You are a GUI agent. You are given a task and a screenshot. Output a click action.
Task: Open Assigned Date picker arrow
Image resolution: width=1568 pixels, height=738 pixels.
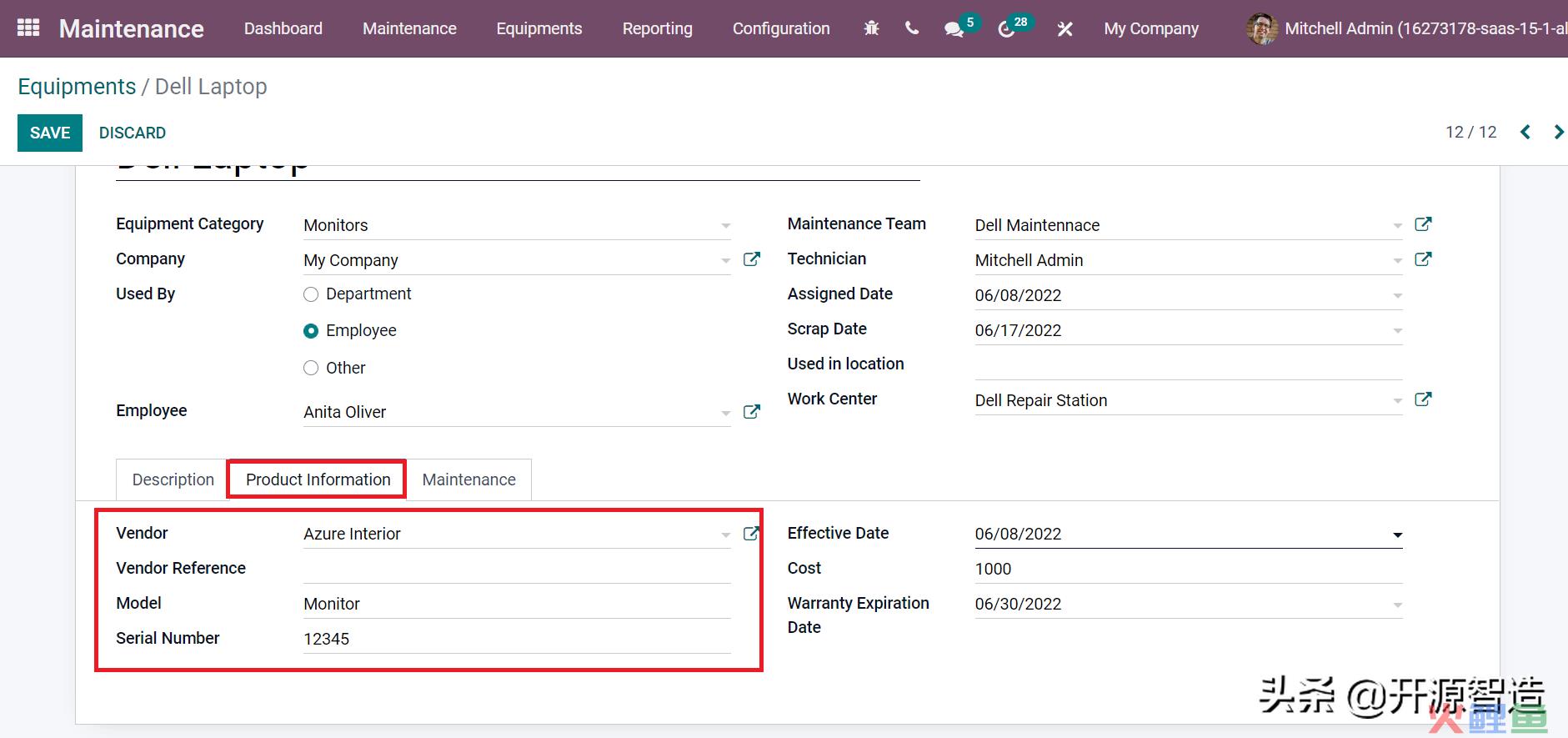click(x=1397, y=296)
